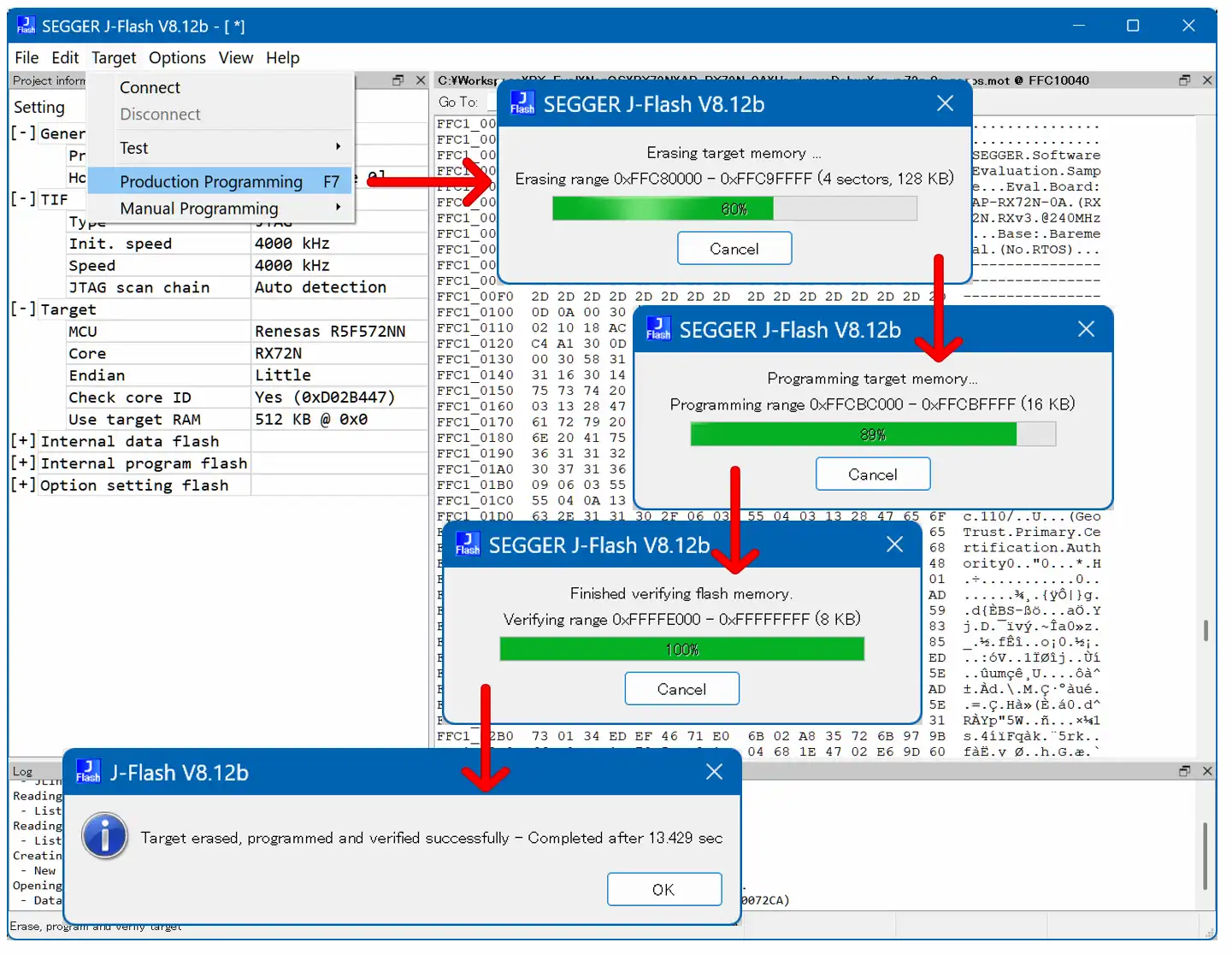Maximize the J-Flash main window
This screenshot has width=1232, height=954.
1133,26
